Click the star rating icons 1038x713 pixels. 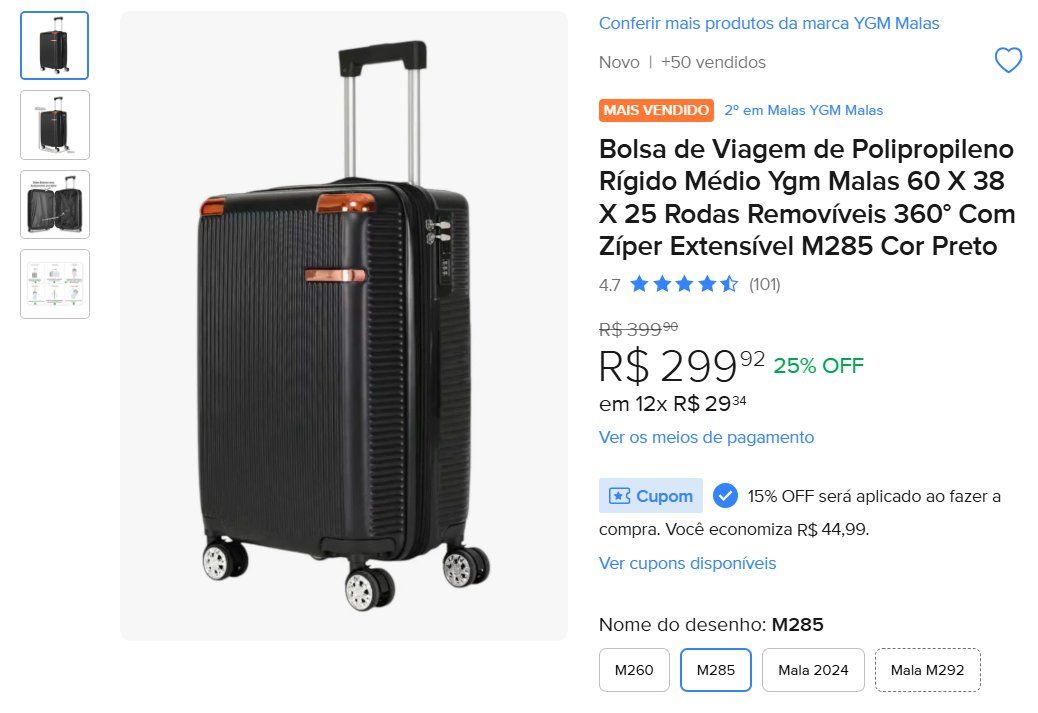click(684, 284)
